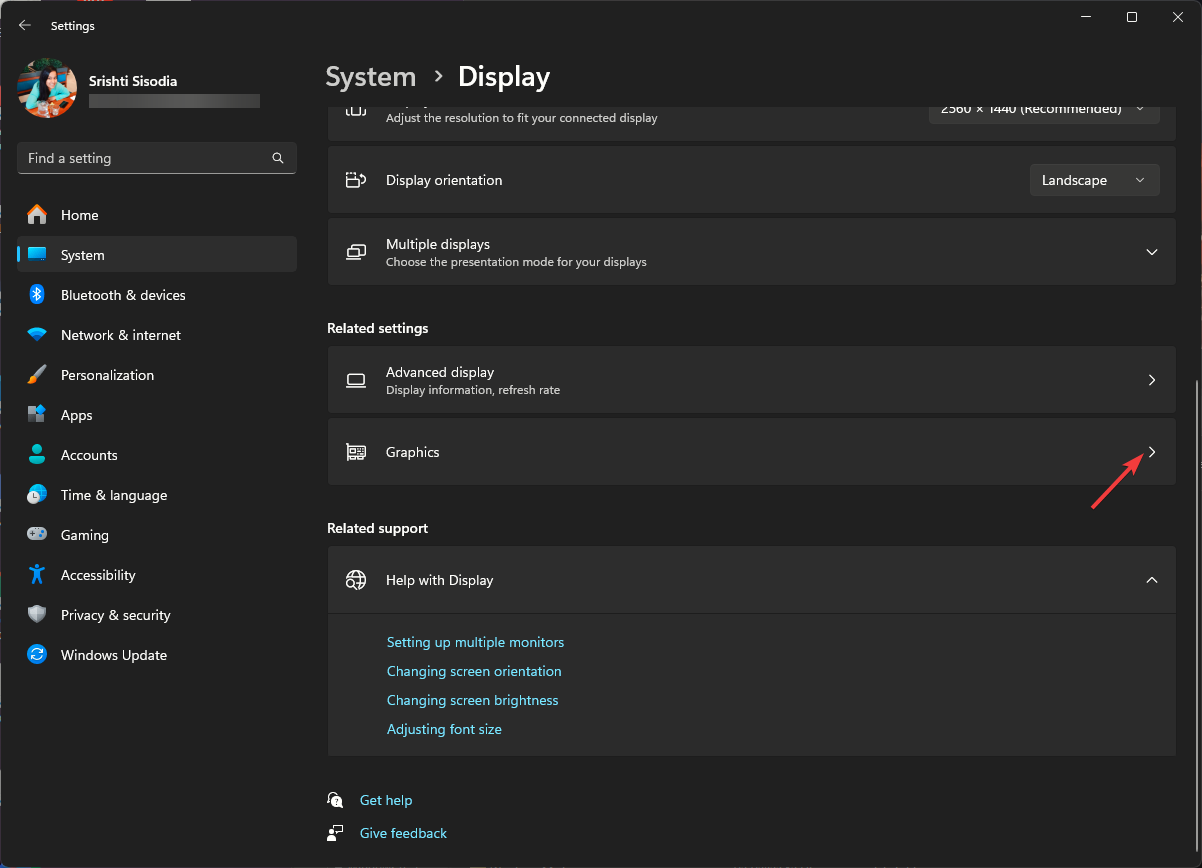The image size is (1202, 868).
Task: Click System in the breadcrumb
Action: [x=371, y=77]
